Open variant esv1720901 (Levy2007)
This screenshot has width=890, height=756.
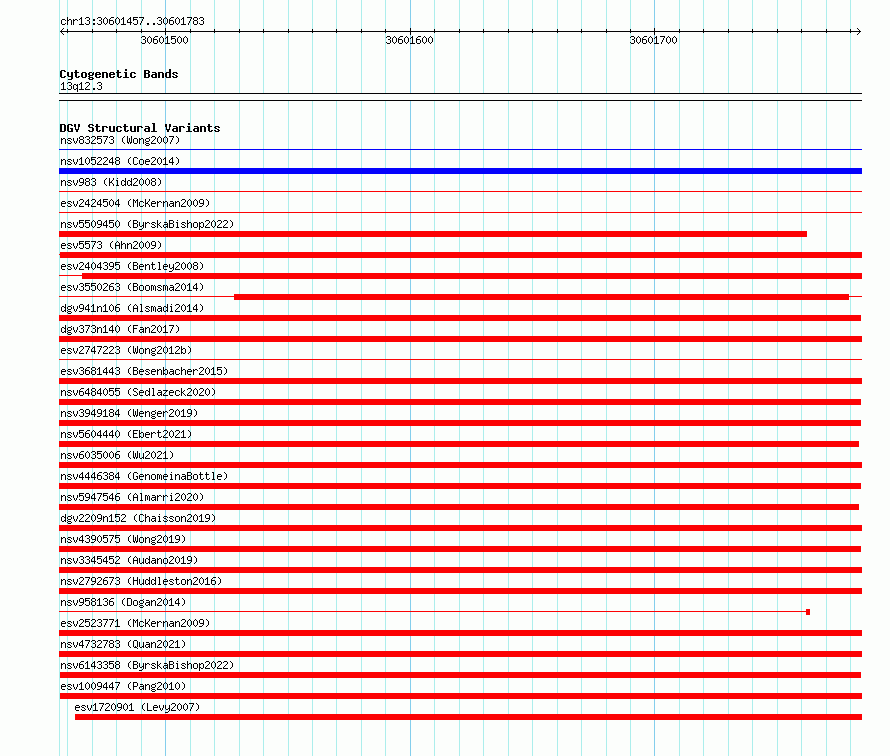137,707
